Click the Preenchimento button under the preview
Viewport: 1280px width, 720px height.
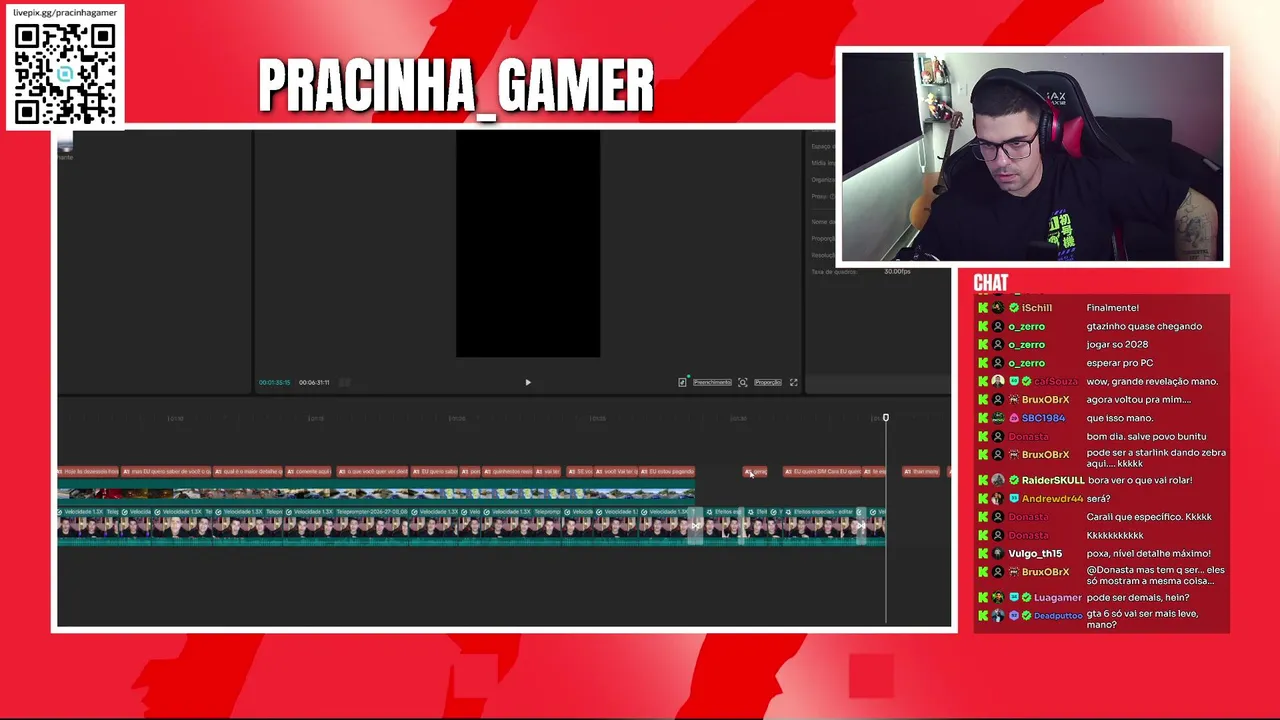[x=712, y=382]
